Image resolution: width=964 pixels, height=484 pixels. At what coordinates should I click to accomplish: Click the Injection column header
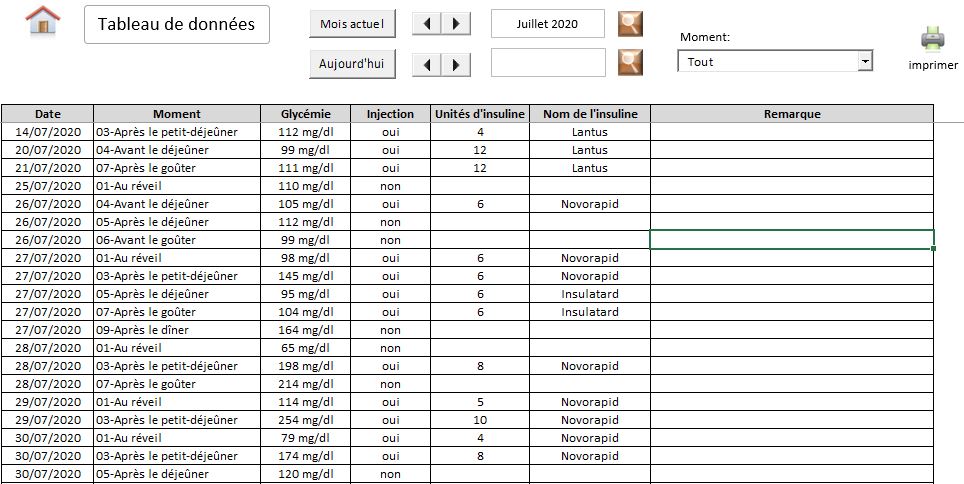390,114
